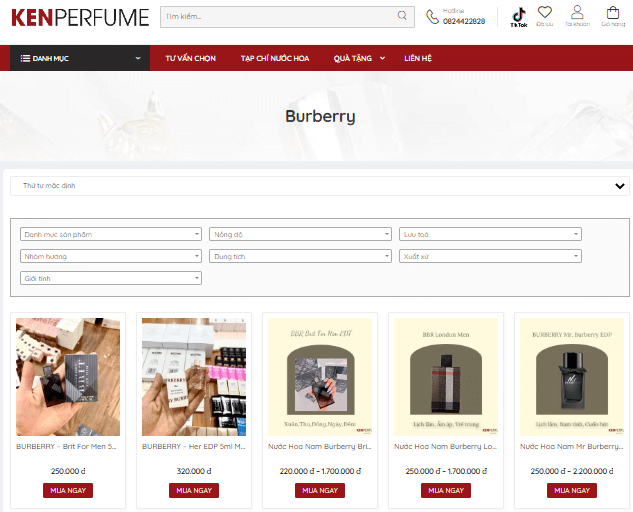Click MUA NGAY for Burberry Bri... 220.000 đ
The image size is (633, 512).
[x=320, y=491]
